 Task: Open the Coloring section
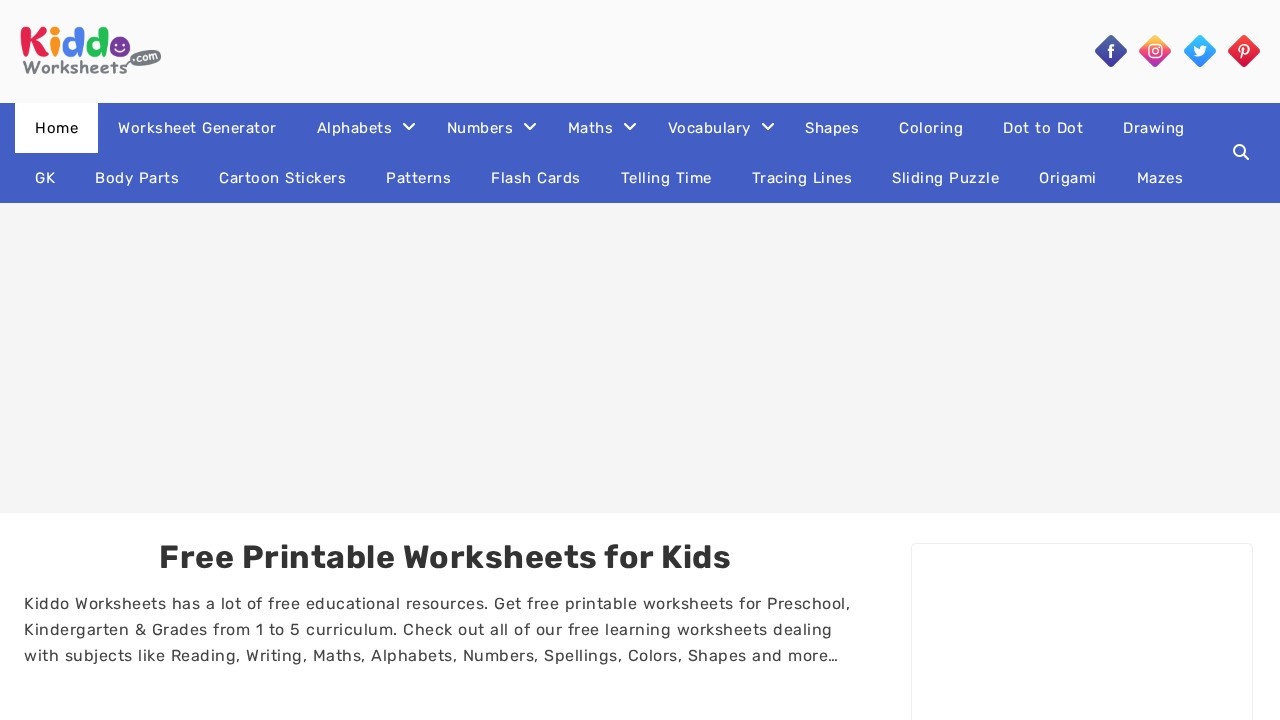pyautogui.click(x=931, y=128)
